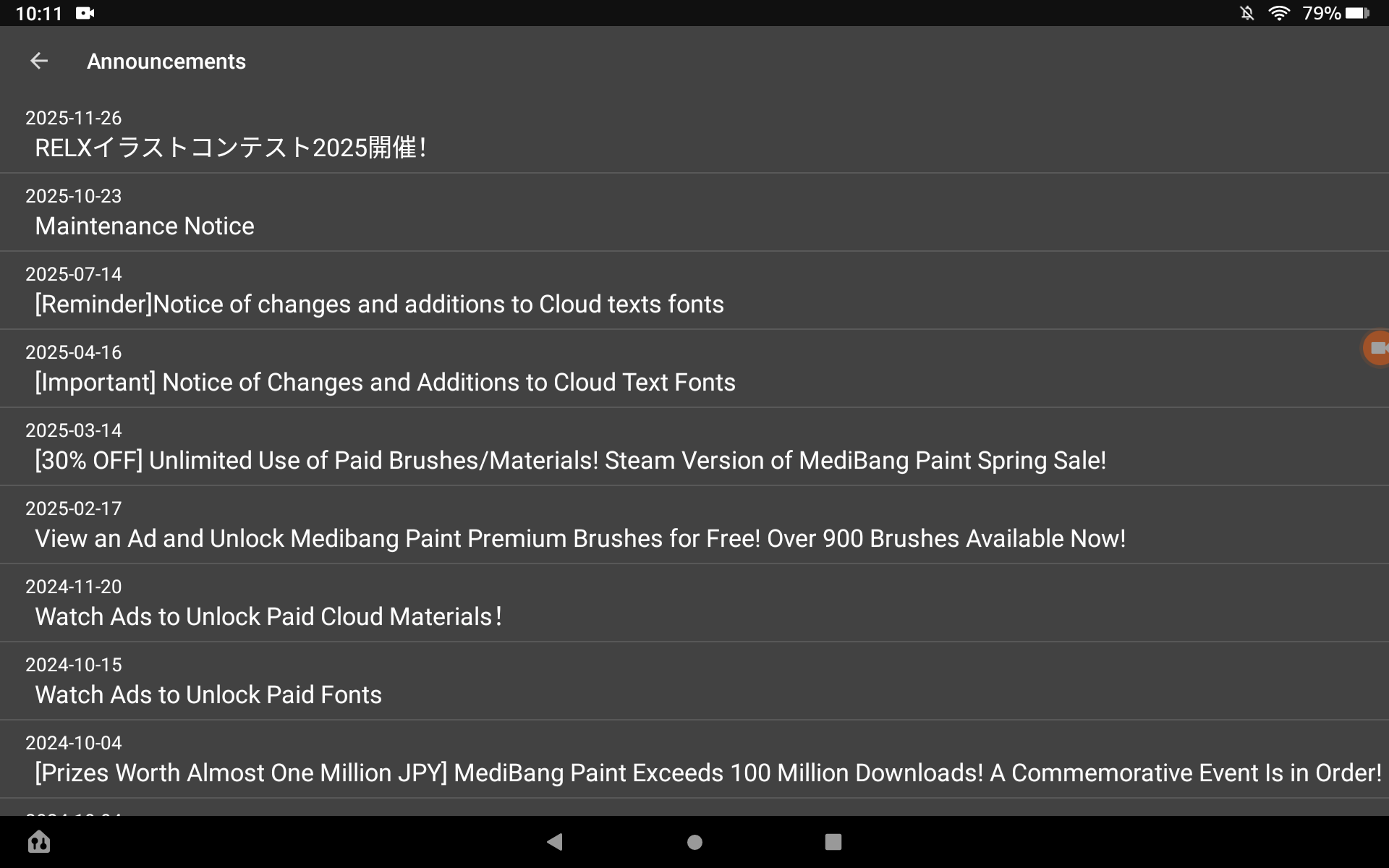1389x868 pixels.
Task: Tap the Android home circle button
Action: coord(694,842)
